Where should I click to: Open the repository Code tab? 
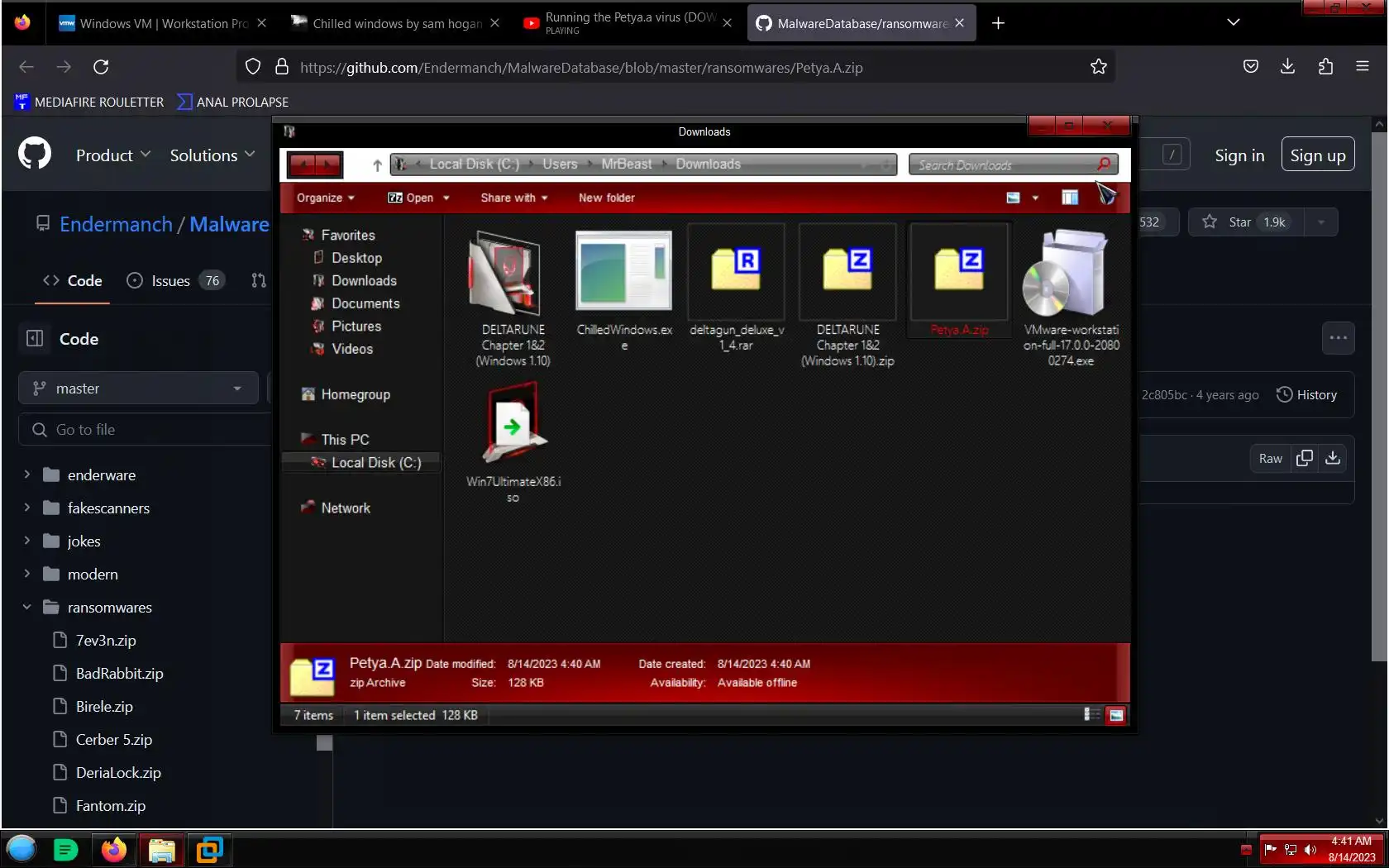[73, 281]
